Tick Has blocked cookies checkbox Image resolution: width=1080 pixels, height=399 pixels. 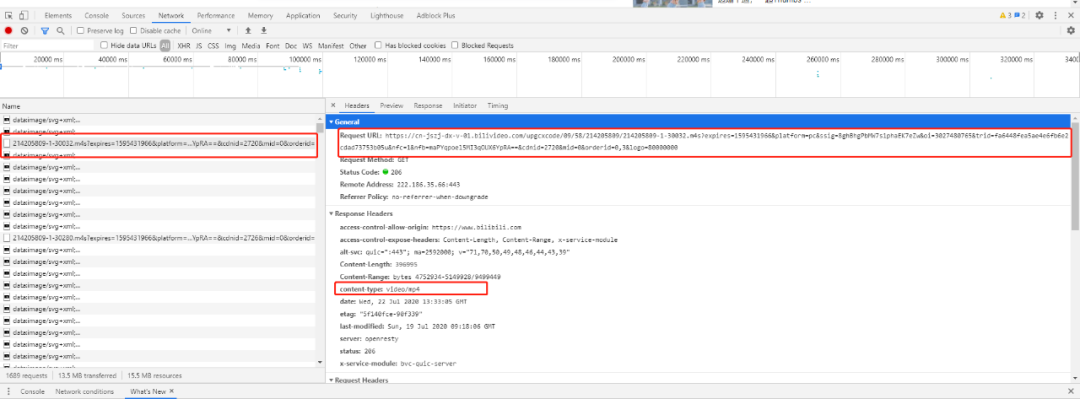378,45
